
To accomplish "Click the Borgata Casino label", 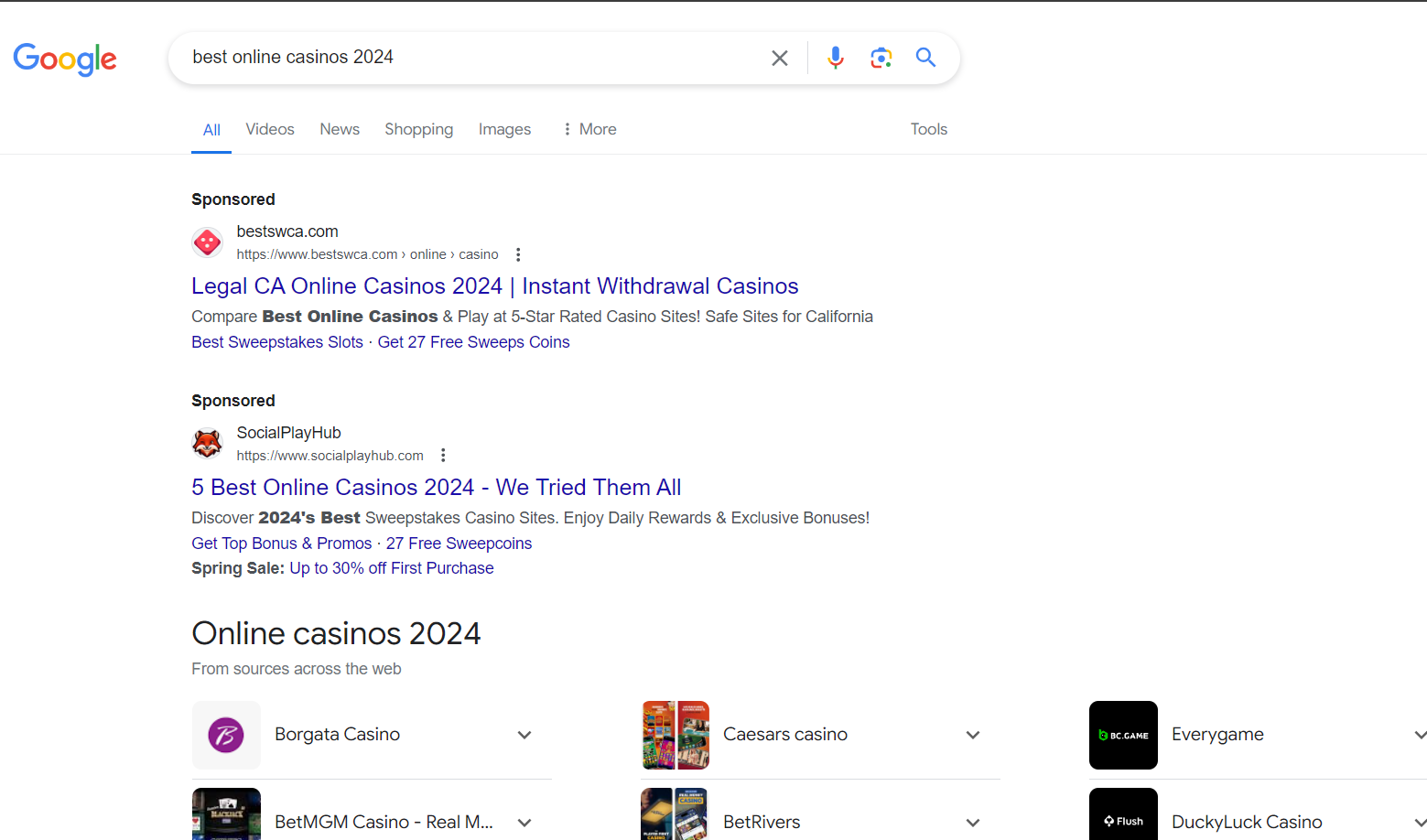I will pyautogui.click(x=337, y=734).
